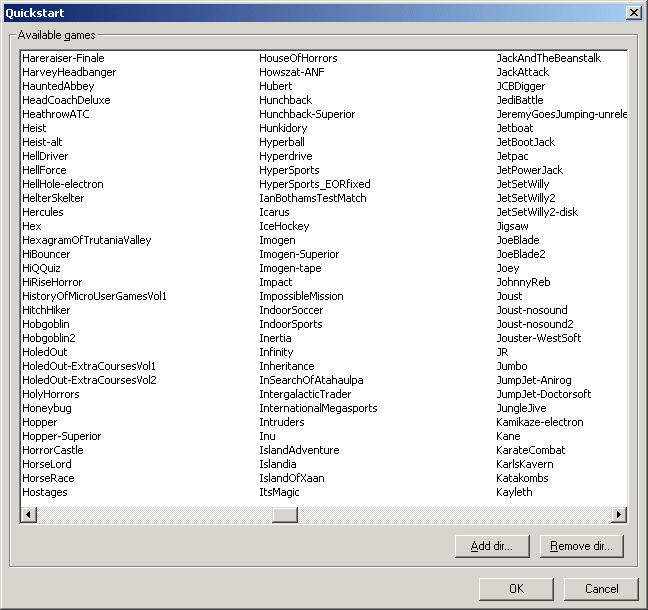The width and height of the screenshot is (648, 610).
Task: Select Joust-nosound2 game
Action: pyautogui.click(x=535, y=324)
